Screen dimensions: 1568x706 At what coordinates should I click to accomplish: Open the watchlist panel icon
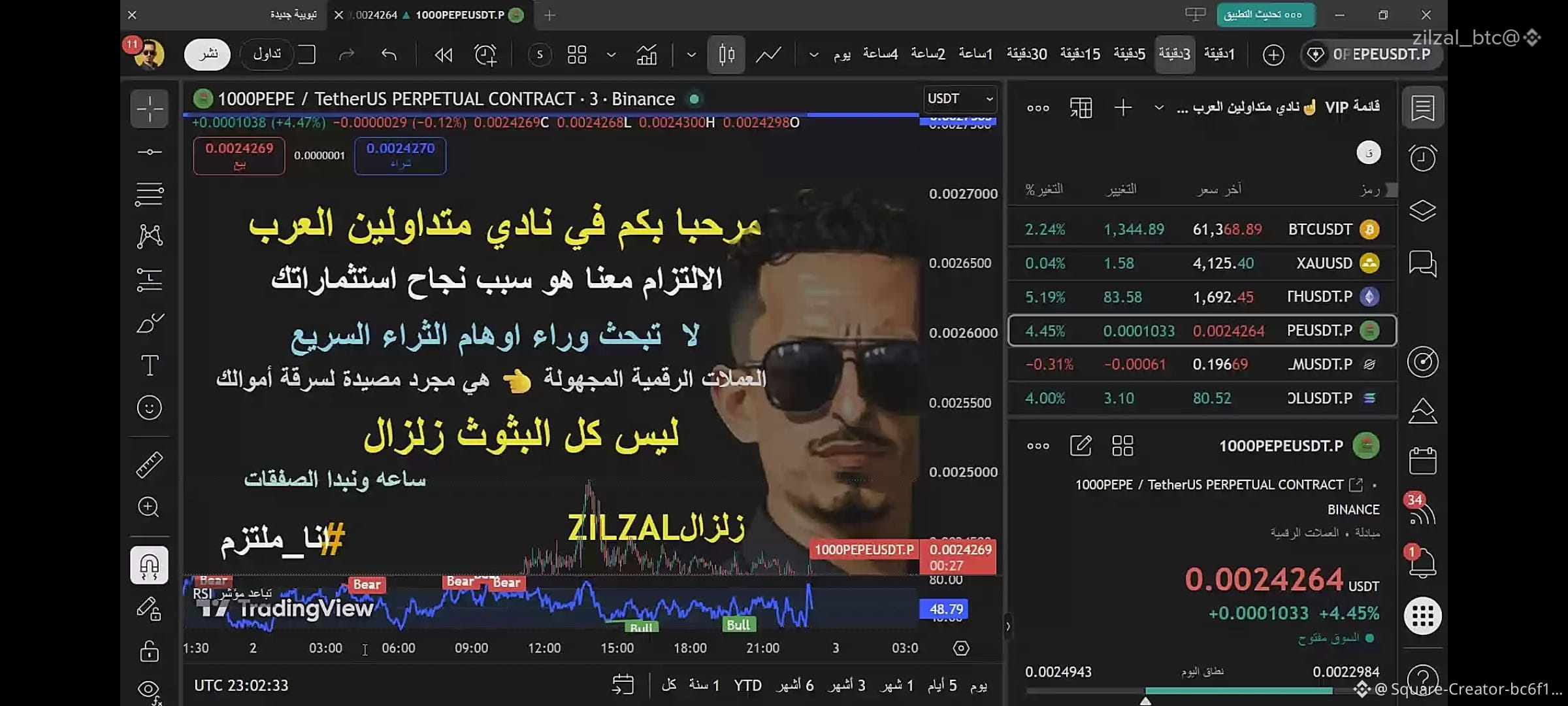click(x=1422, y=108)
